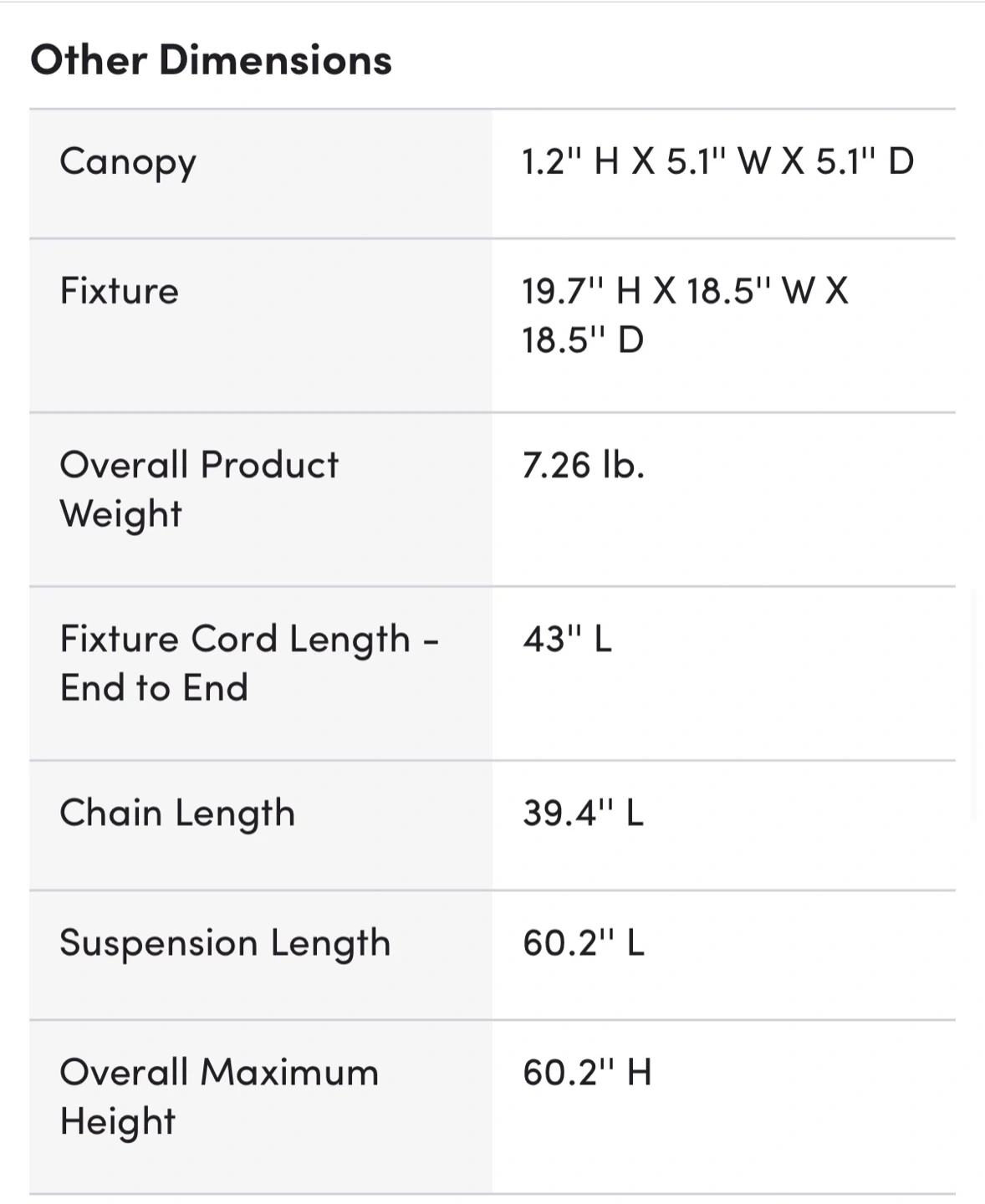
Task: Click the 60.2" H maximum height value
Action: coord(586,1073)
